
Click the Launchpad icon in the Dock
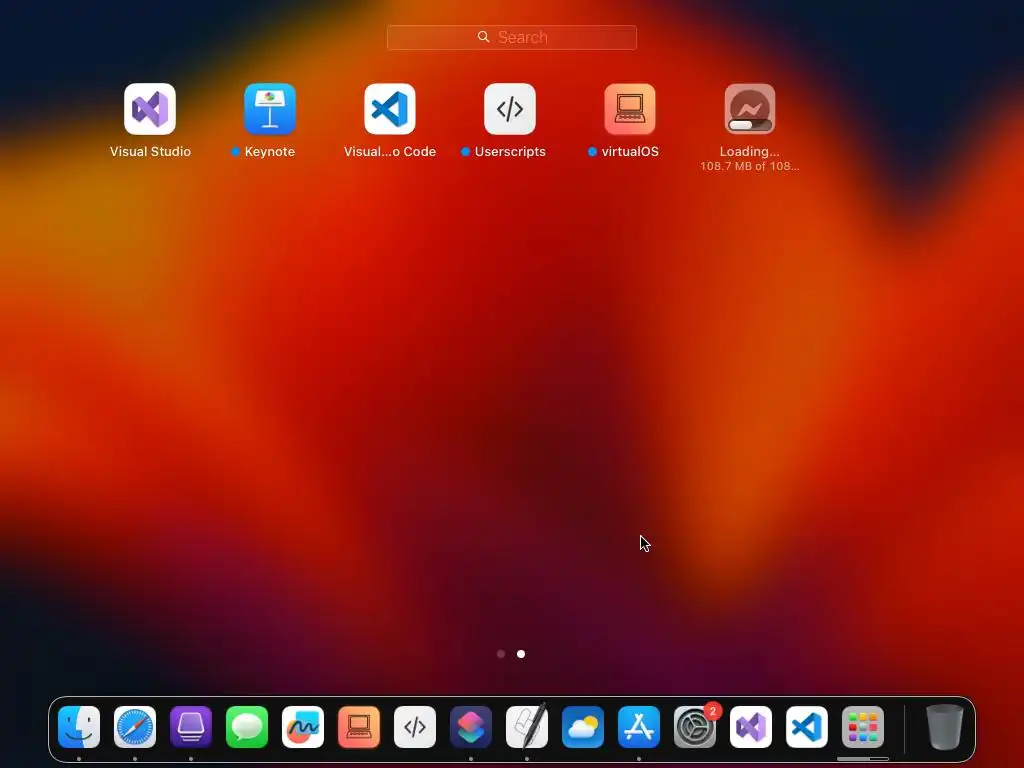[x=863, y=727]
